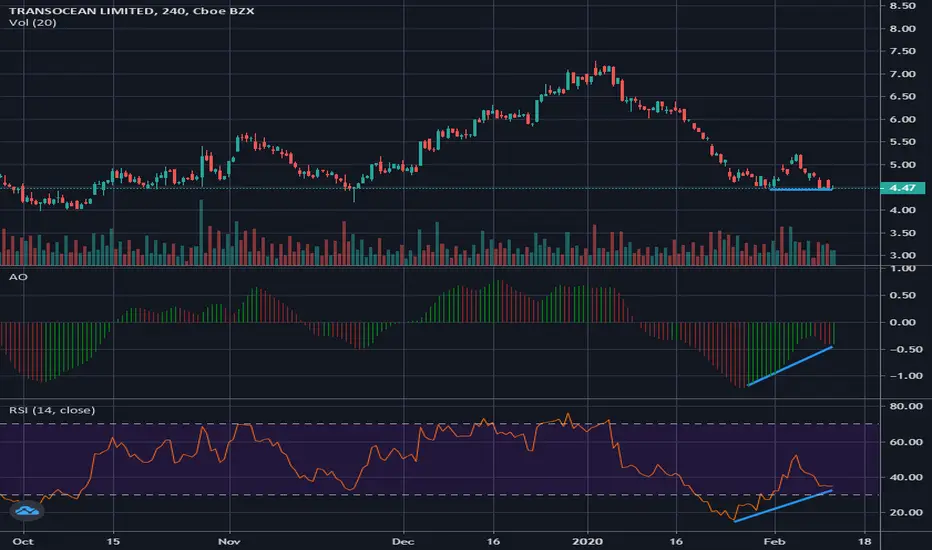Click the 4.47 current price tag
This screenshot has width=932, height=550.
[x=902, y=188]
